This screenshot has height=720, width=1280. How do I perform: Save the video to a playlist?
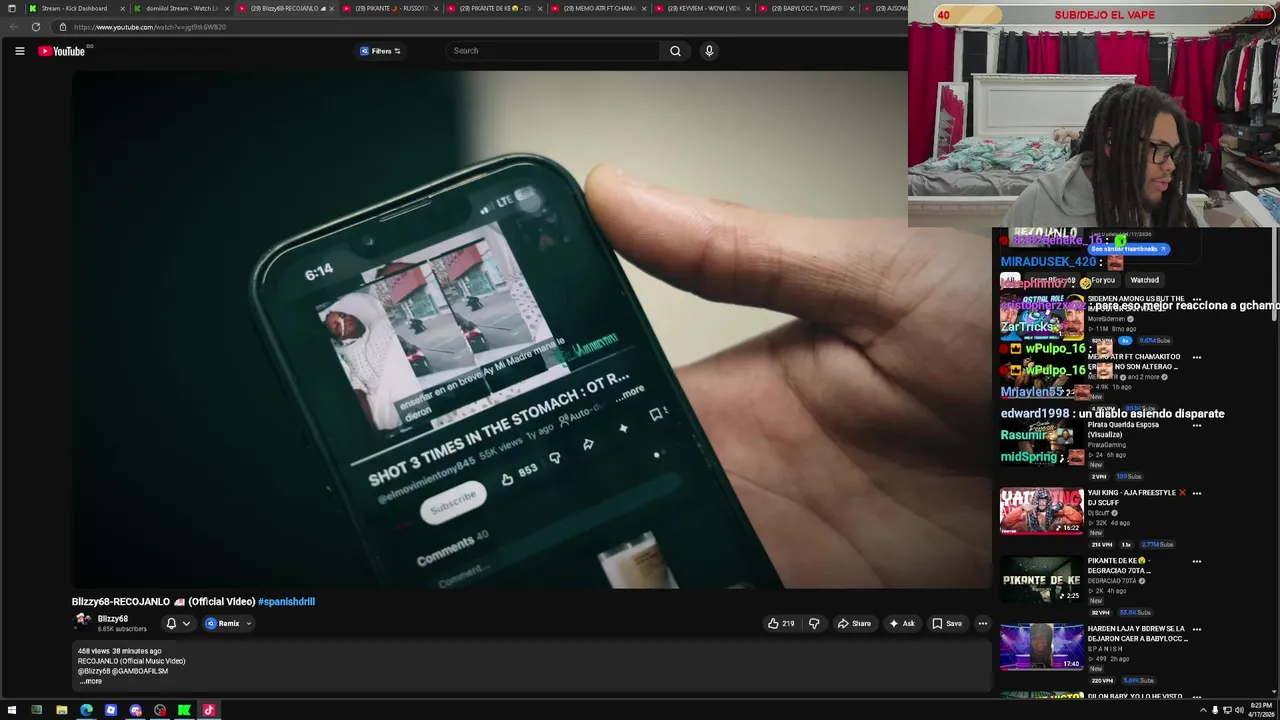[947, 623]
